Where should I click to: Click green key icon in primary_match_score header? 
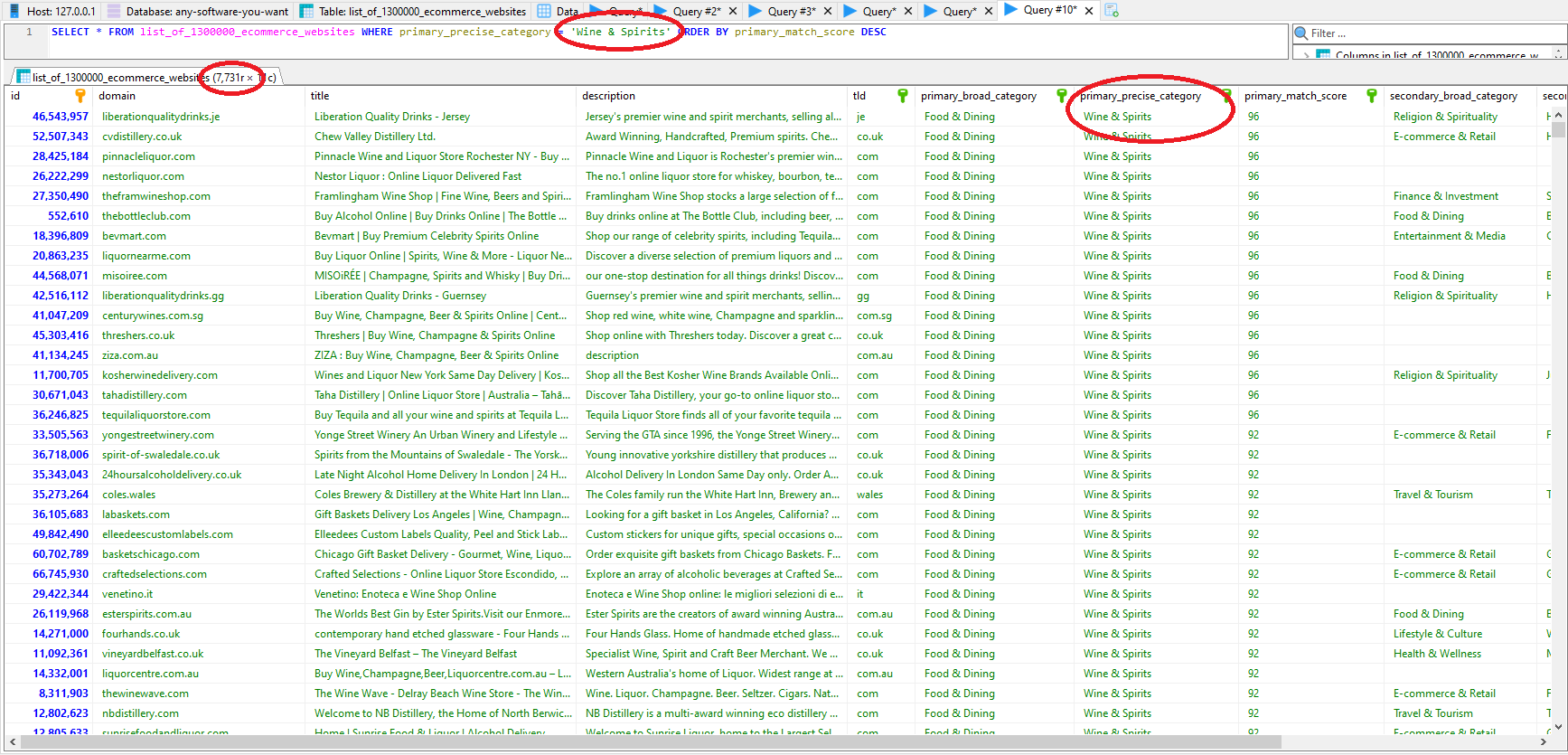pyautogui.click(x=1371, y=96)
